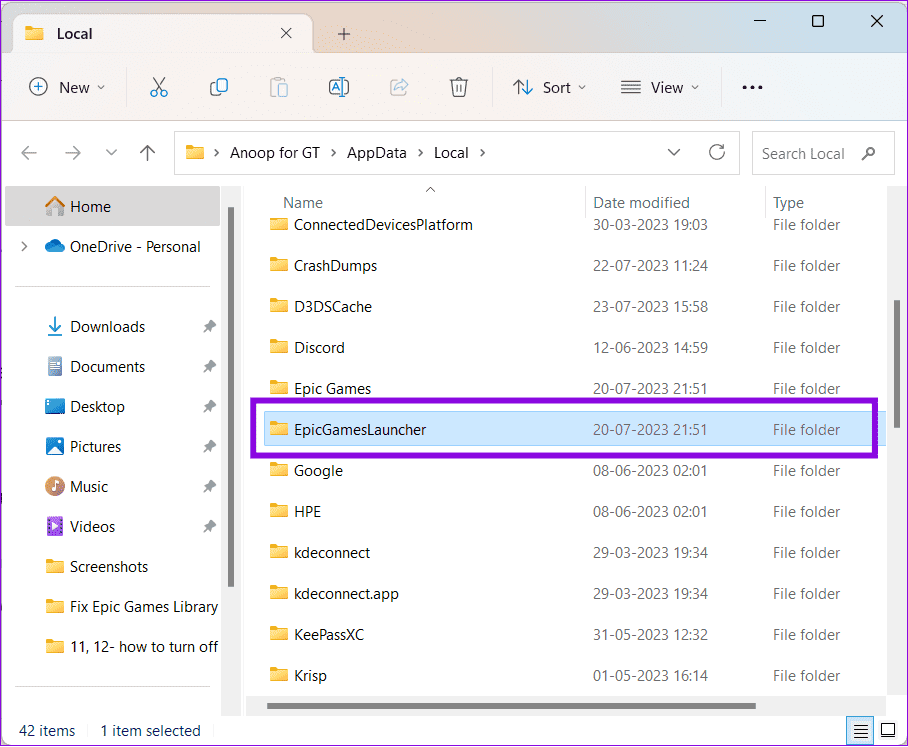Click the Krisp folder icon
This screenshot has width=908, height=747.
point(279,675)
